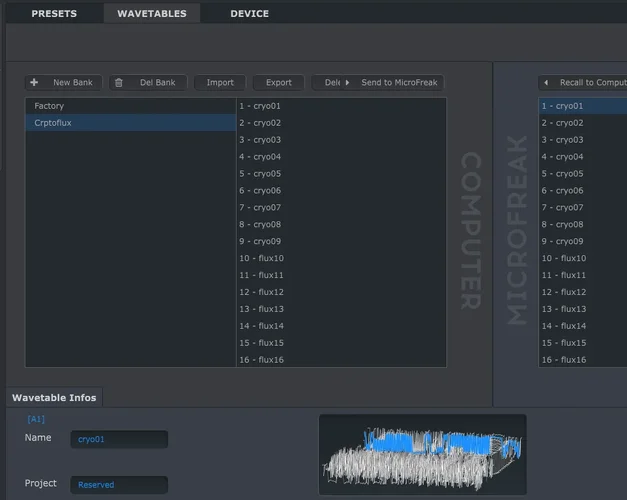627x500 pixels.
Task: Select '7 - cryo07' in MicroFreak list
Action: tap(583, 208)
